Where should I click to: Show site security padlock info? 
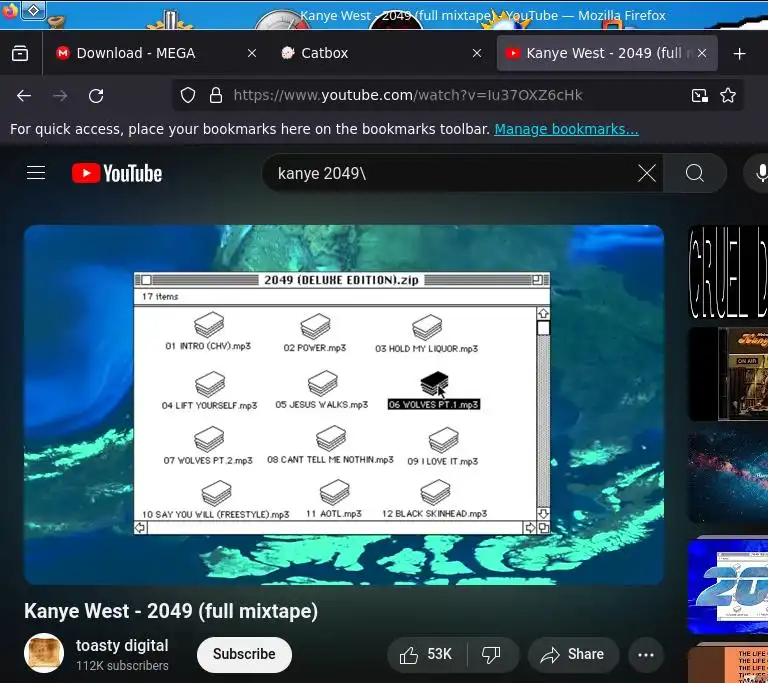[x=216, y=95]
